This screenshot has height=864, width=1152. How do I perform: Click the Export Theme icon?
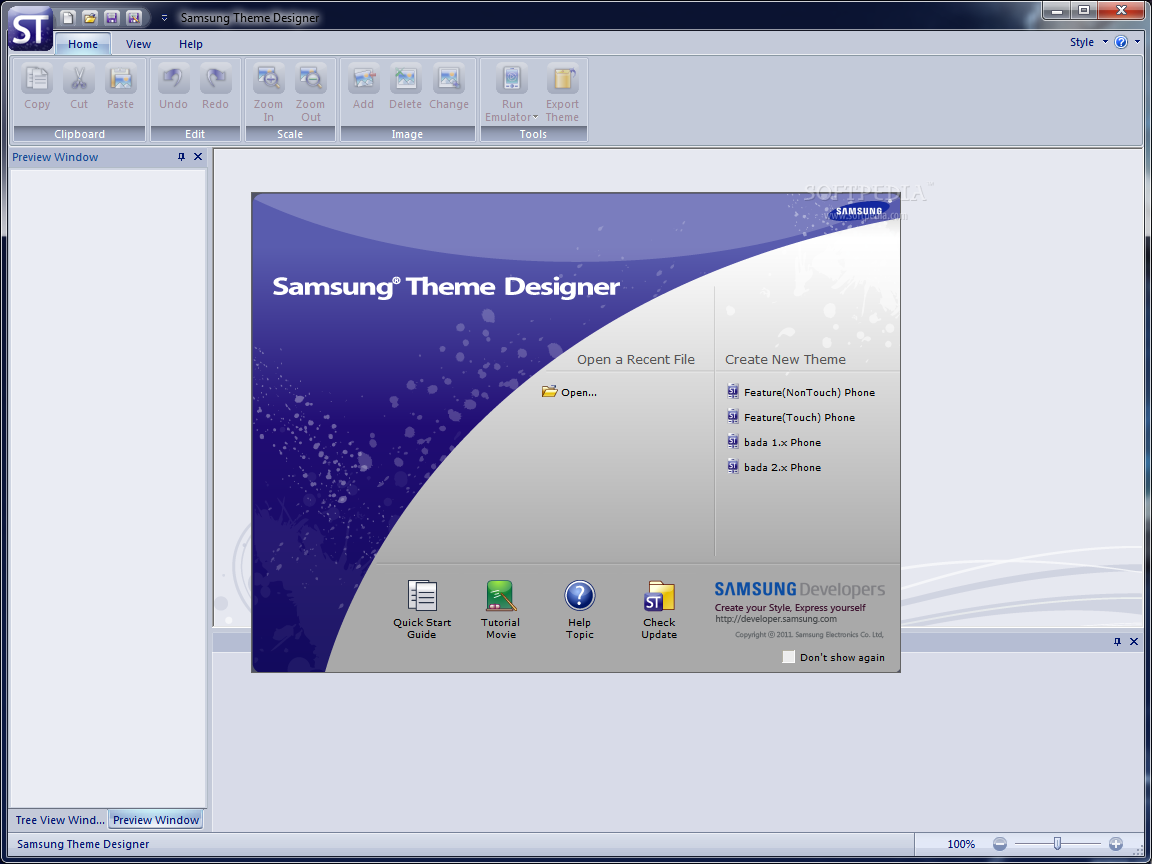[x=562, y=79]
